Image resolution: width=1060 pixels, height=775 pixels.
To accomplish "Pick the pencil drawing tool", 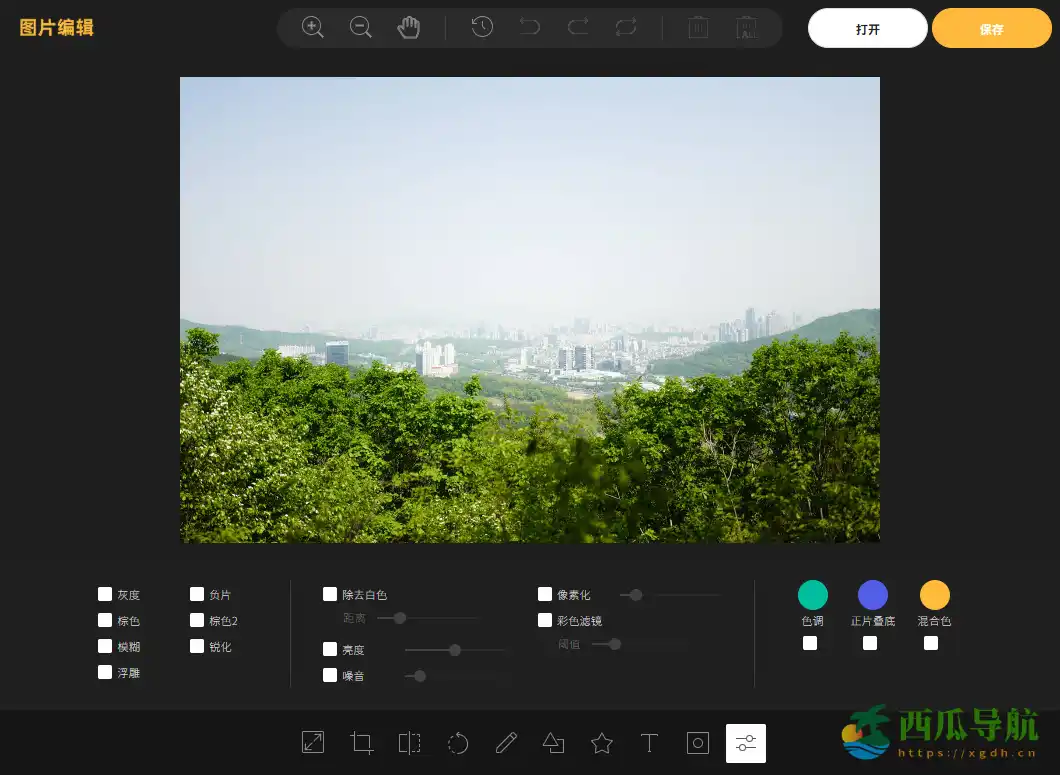I will pos(506,742).
